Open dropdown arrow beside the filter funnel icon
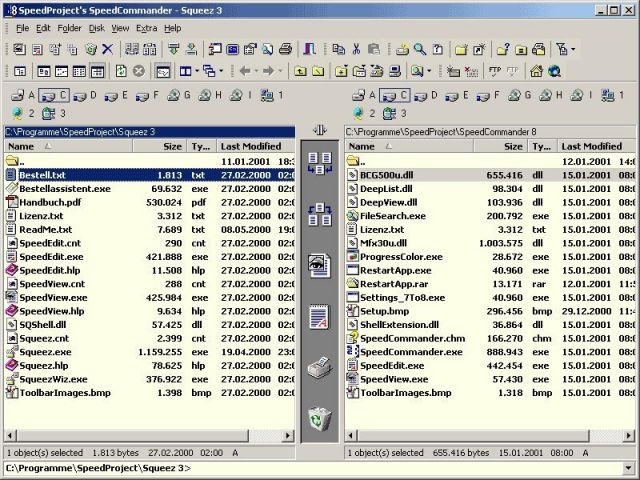 (x=573, y=50)
